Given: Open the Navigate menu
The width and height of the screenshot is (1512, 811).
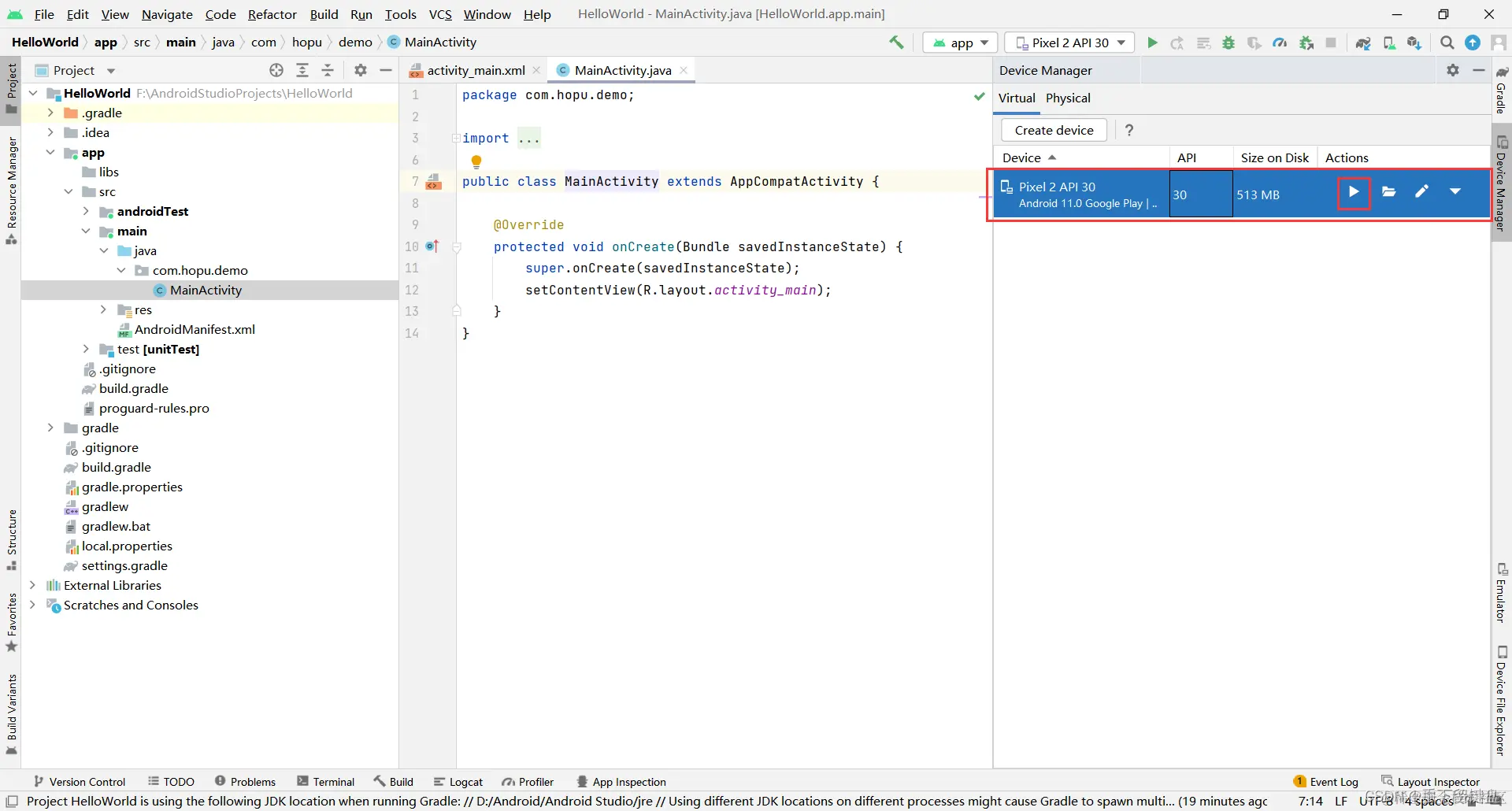Looking at the screenshot, I should [x=167, y=14].
